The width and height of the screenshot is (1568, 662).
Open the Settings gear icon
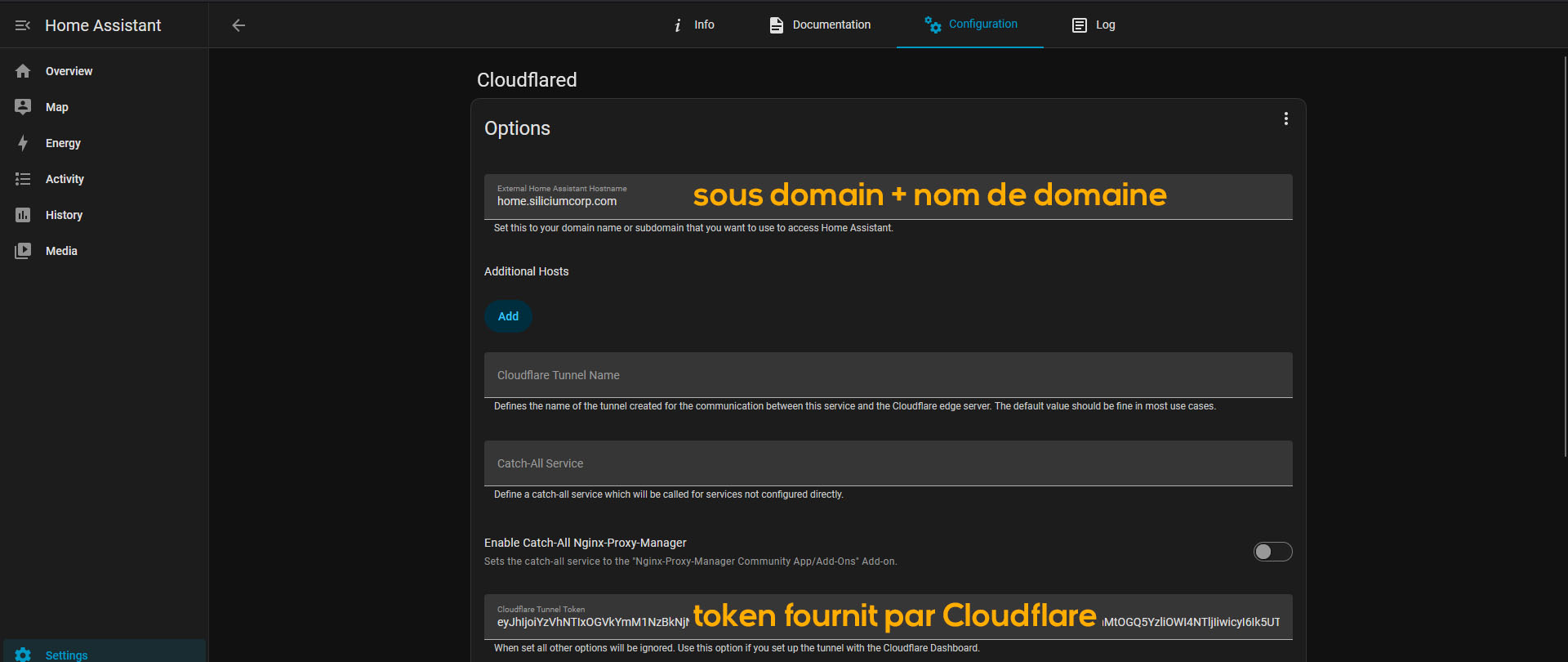tap(23, 655)
